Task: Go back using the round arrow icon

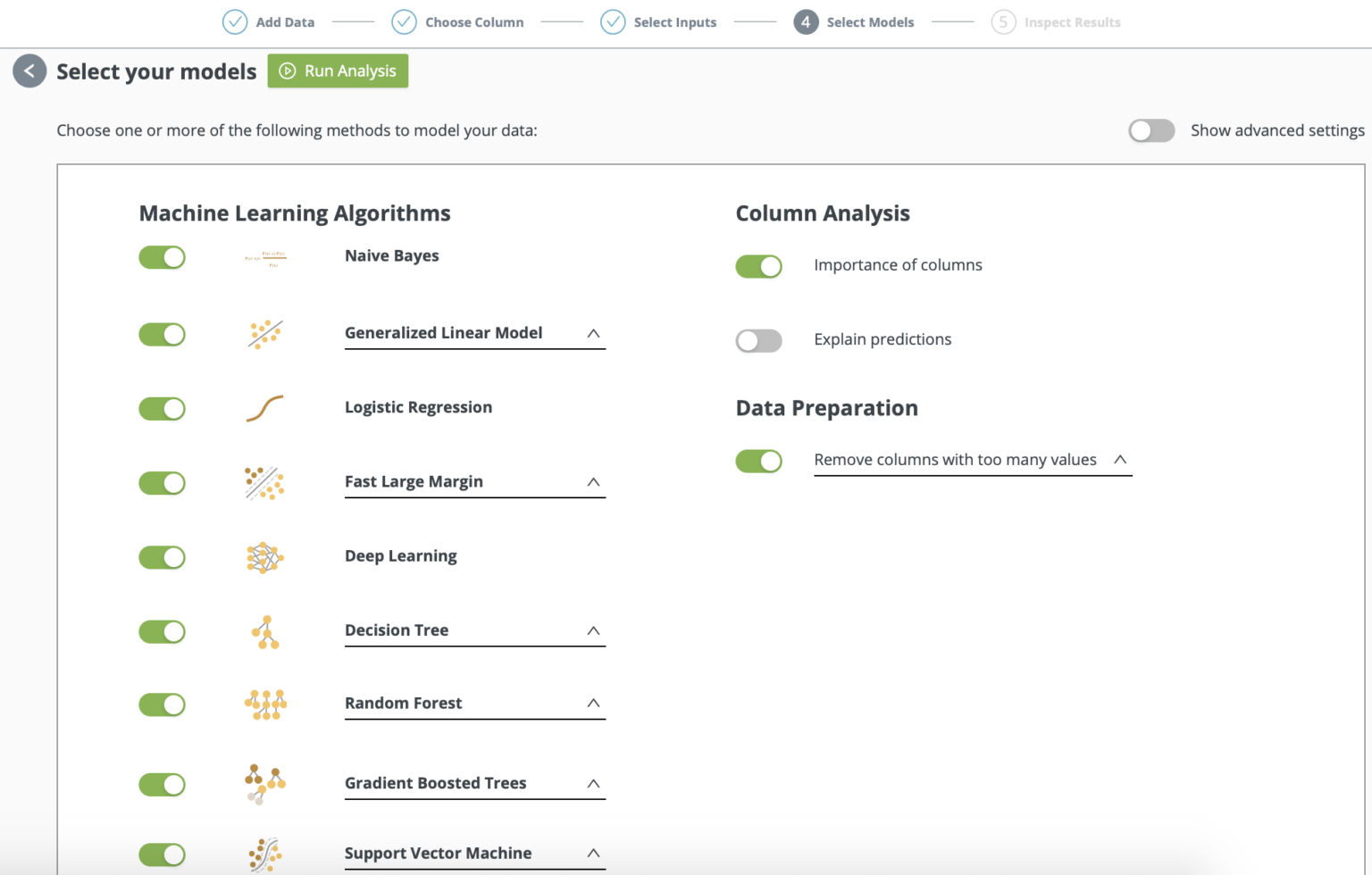Action: click(x=29, y=71)
